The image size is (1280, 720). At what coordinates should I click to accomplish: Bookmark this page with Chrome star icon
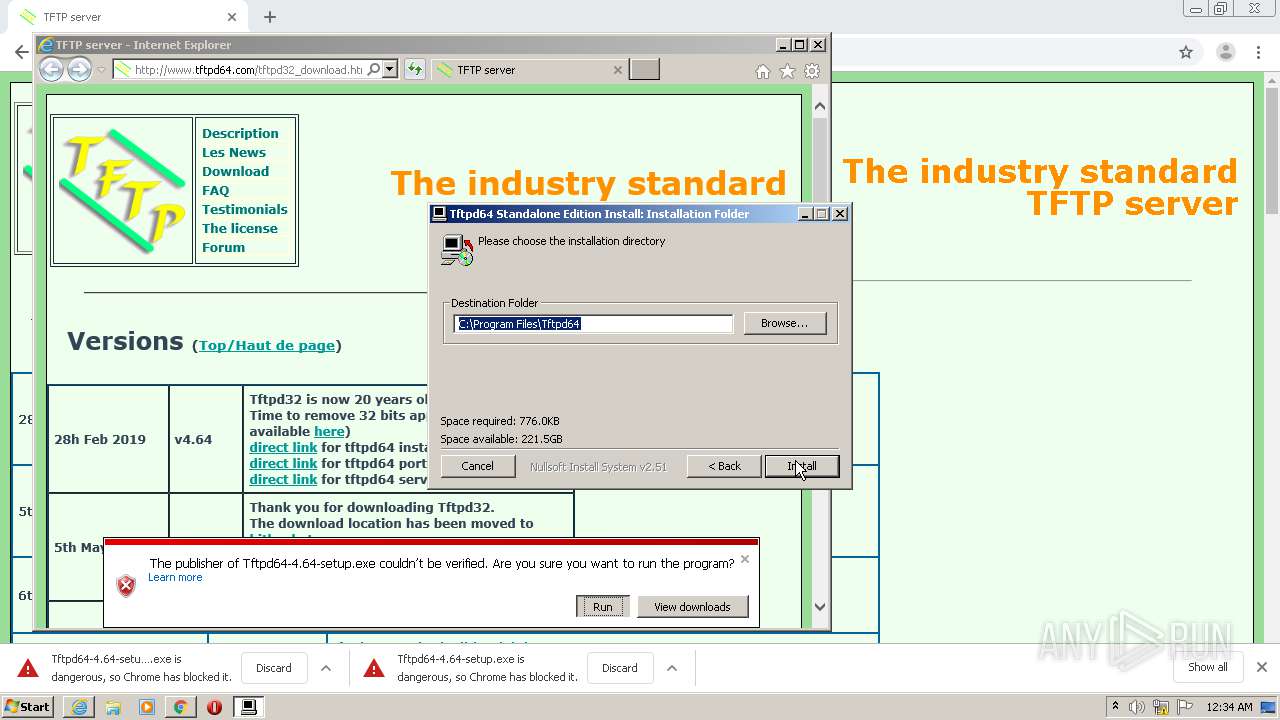coord(1186,52)
